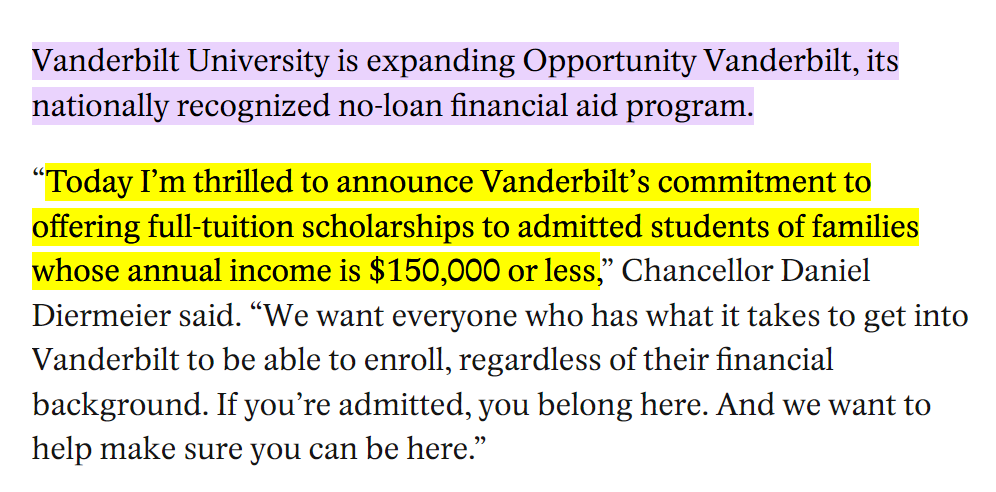This screenshot has width=996, height=492.
Task: Click the word "regardless" in the quote
Action: coord(520,361)
